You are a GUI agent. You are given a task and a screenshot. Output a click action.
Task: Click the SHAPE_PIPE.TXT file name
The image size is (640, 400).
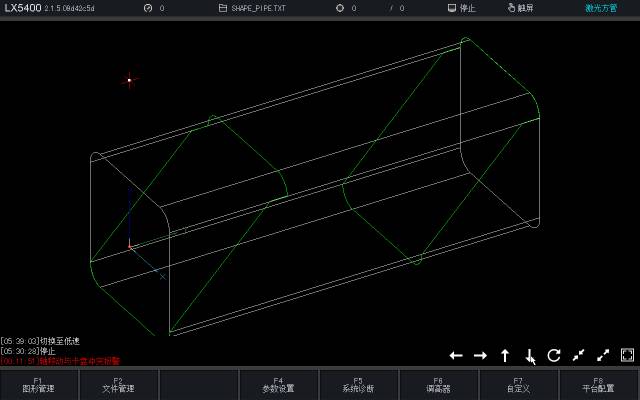tap(258, 8)
